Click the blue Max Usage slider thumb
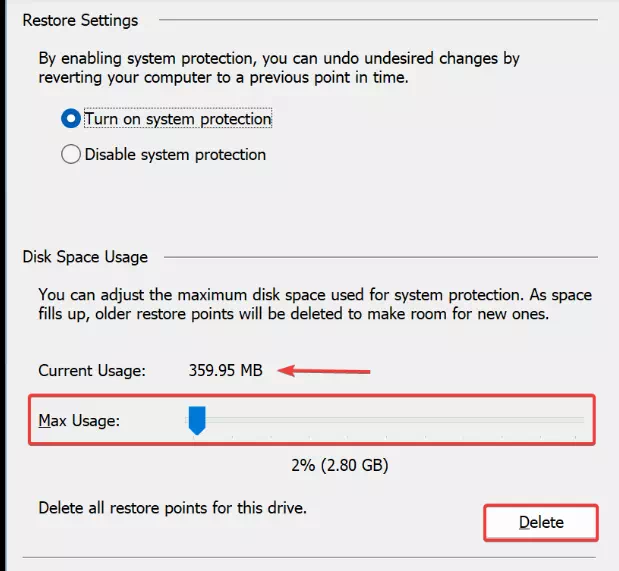This screenshot has height=571, width=619. pyautogui.click(x=197, y=421)
